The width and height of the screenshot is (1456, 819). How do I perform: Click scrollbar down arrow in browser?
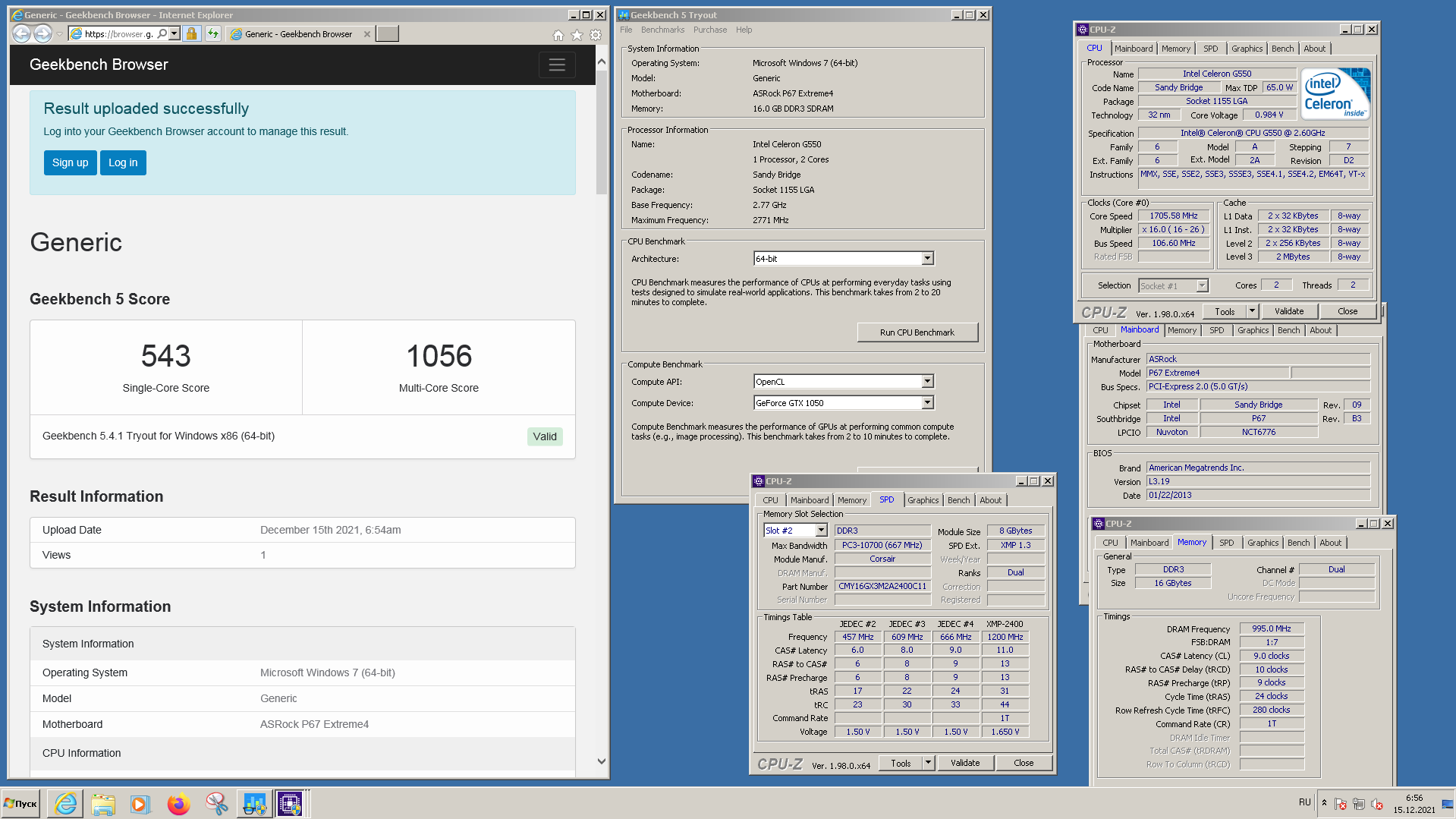coord(602,761)
